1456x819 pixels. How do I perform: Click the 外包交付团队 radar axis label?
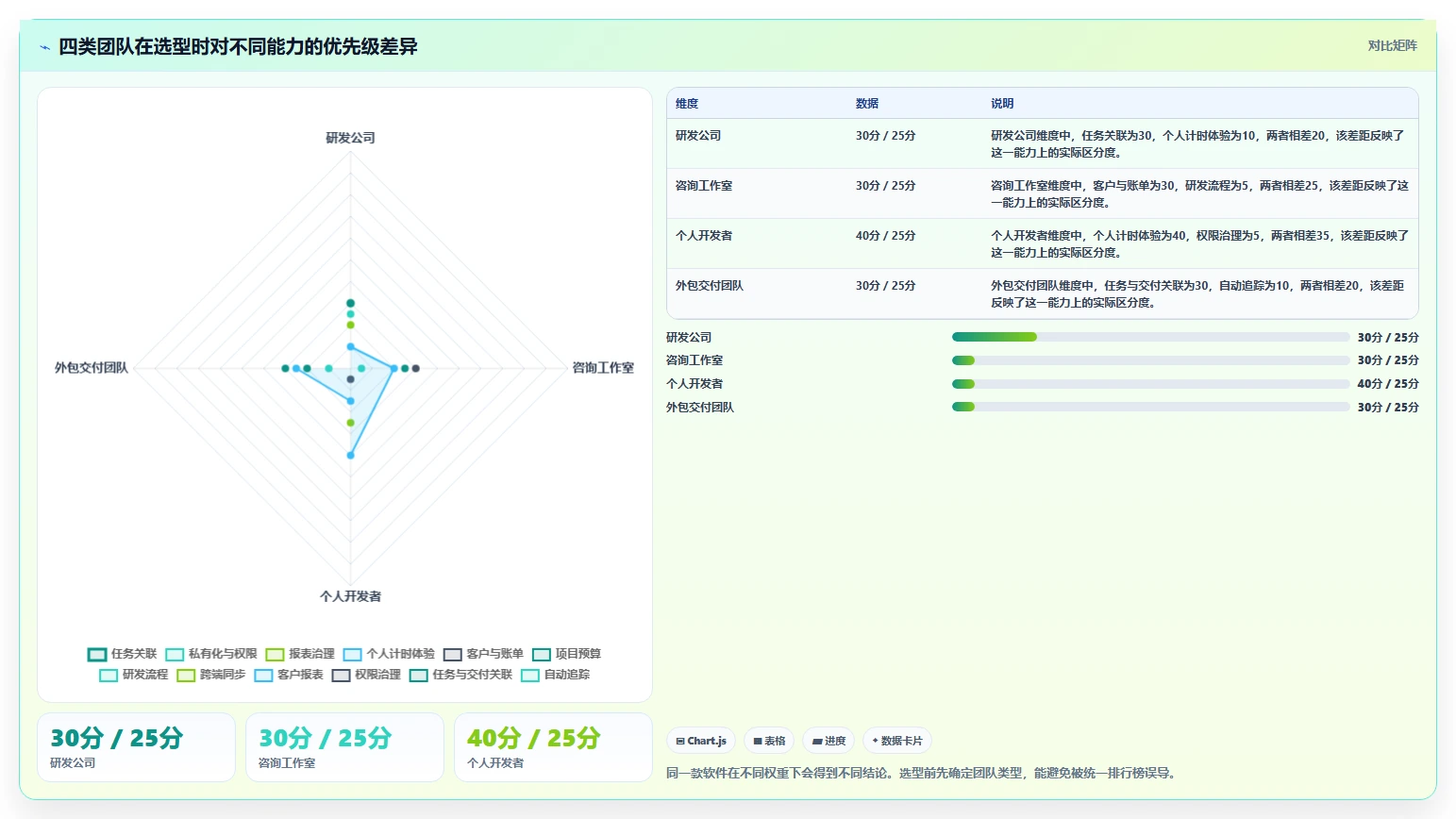(92, 368)
